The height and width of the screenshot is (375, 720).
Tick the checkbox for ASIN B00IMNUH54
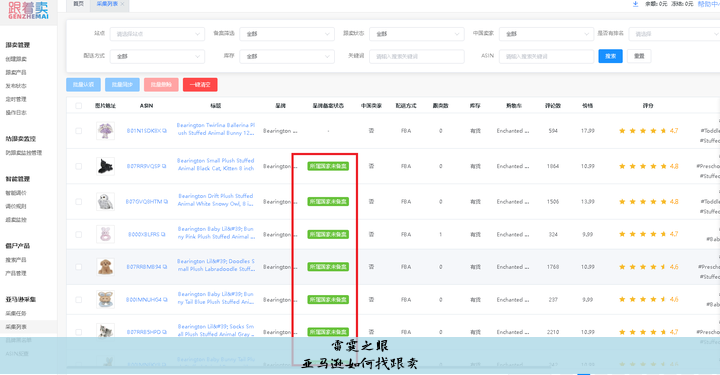tap(79, 300)
